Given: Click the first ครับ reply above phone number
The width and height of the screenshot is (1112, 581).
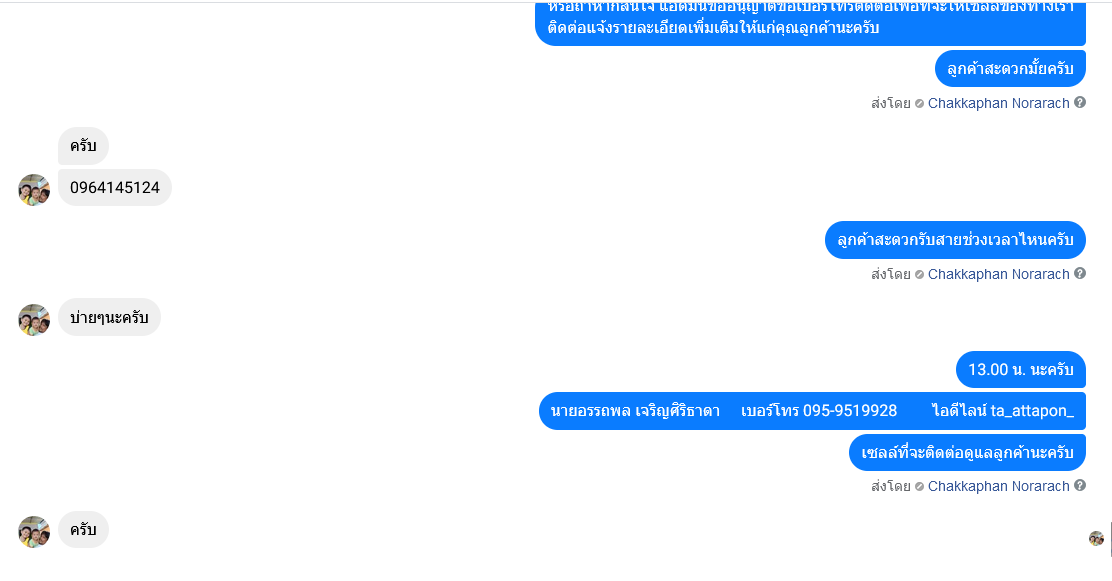Looking at the screenshot, I should (83, 145).
